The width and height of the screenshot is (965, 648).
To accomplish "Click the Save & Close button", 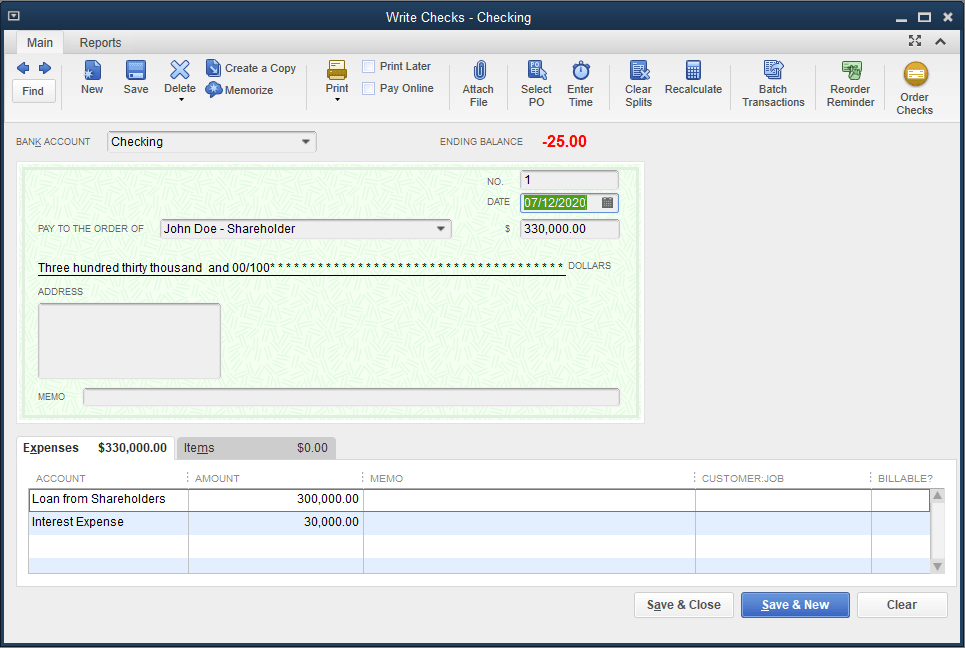I will click(x=683, y=604).
